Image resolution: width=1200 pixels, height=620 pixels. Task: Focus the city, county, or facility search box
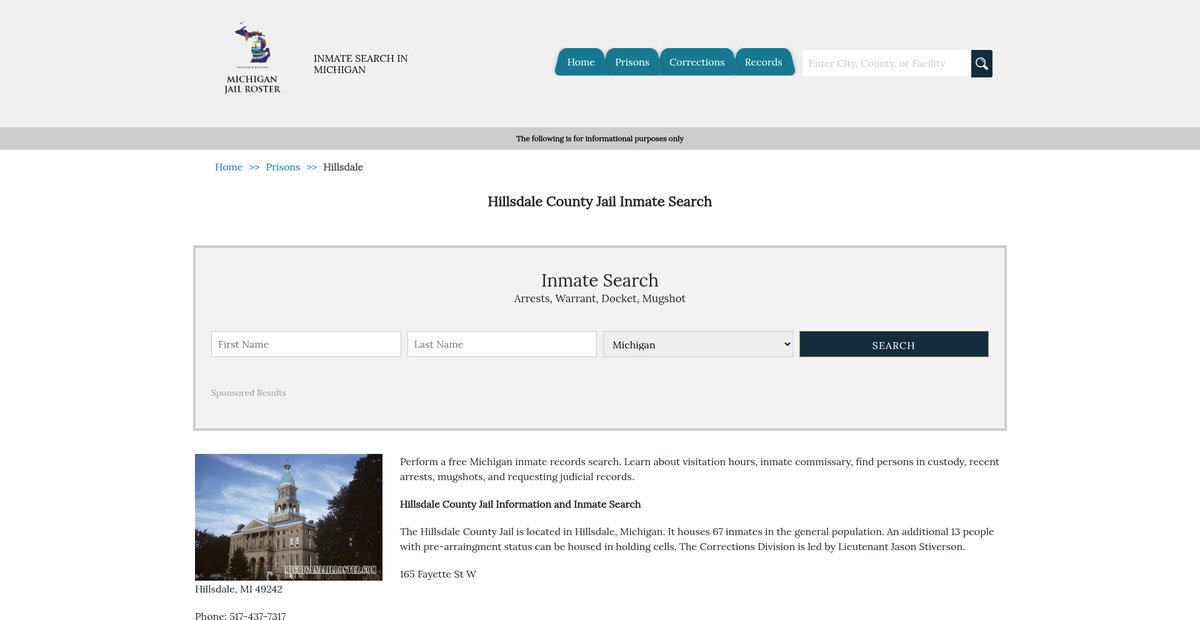886,63
